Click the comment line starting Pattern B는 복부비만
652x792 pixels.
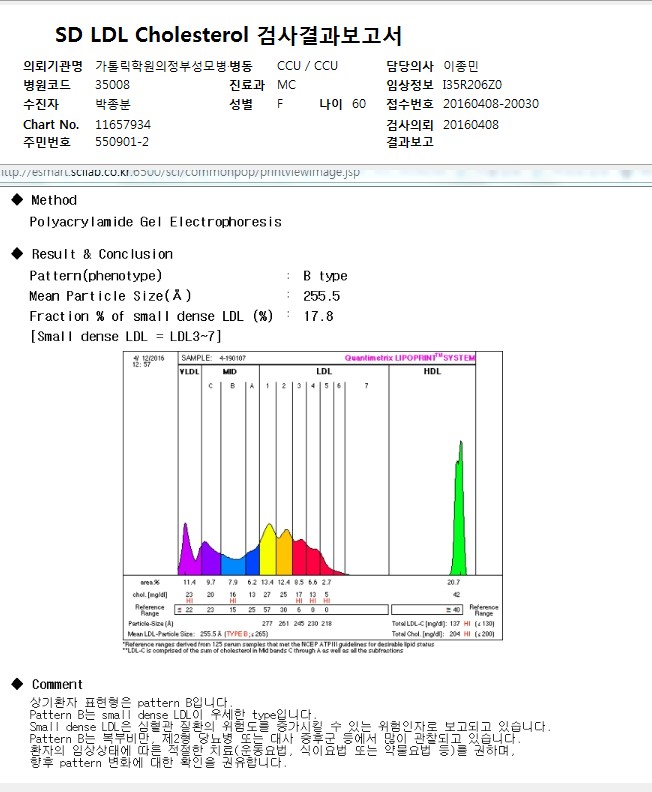coord(275,738)
